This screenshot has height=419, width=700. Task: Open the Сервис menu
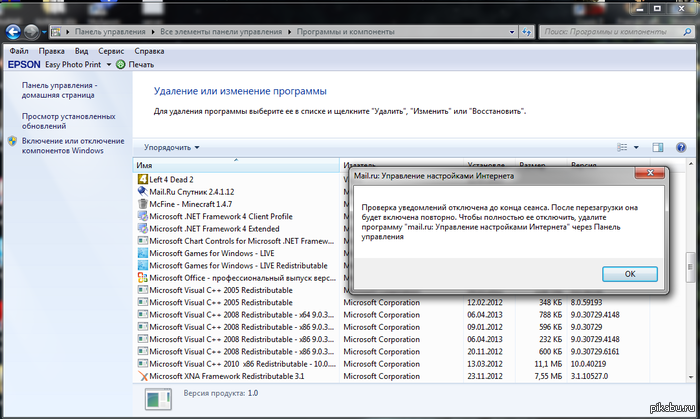point(111,49)
